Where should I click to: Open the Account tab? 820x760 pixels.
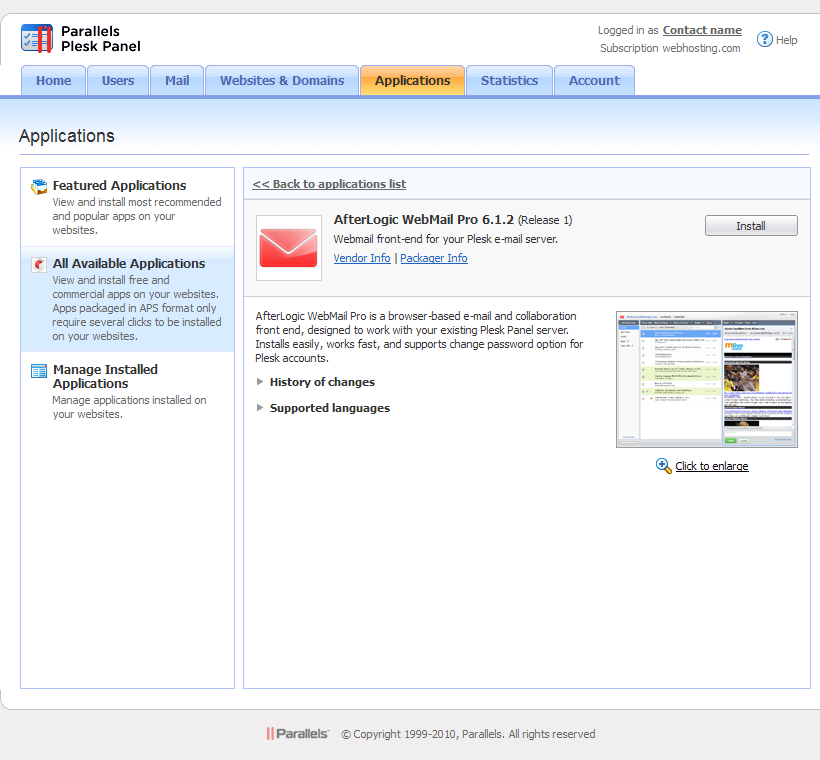[594, 81]
